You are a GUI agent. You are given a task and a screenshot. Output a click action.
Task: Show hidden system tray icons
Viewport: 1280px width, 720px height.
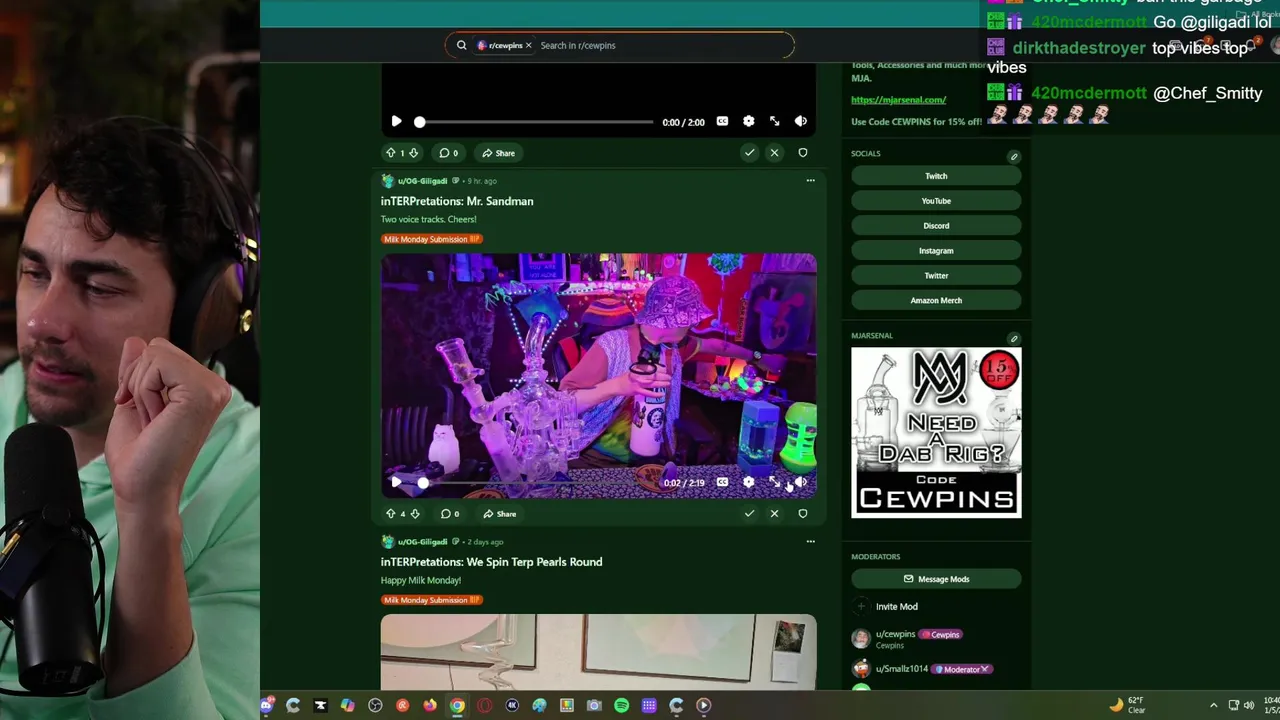coord(1213,705)
